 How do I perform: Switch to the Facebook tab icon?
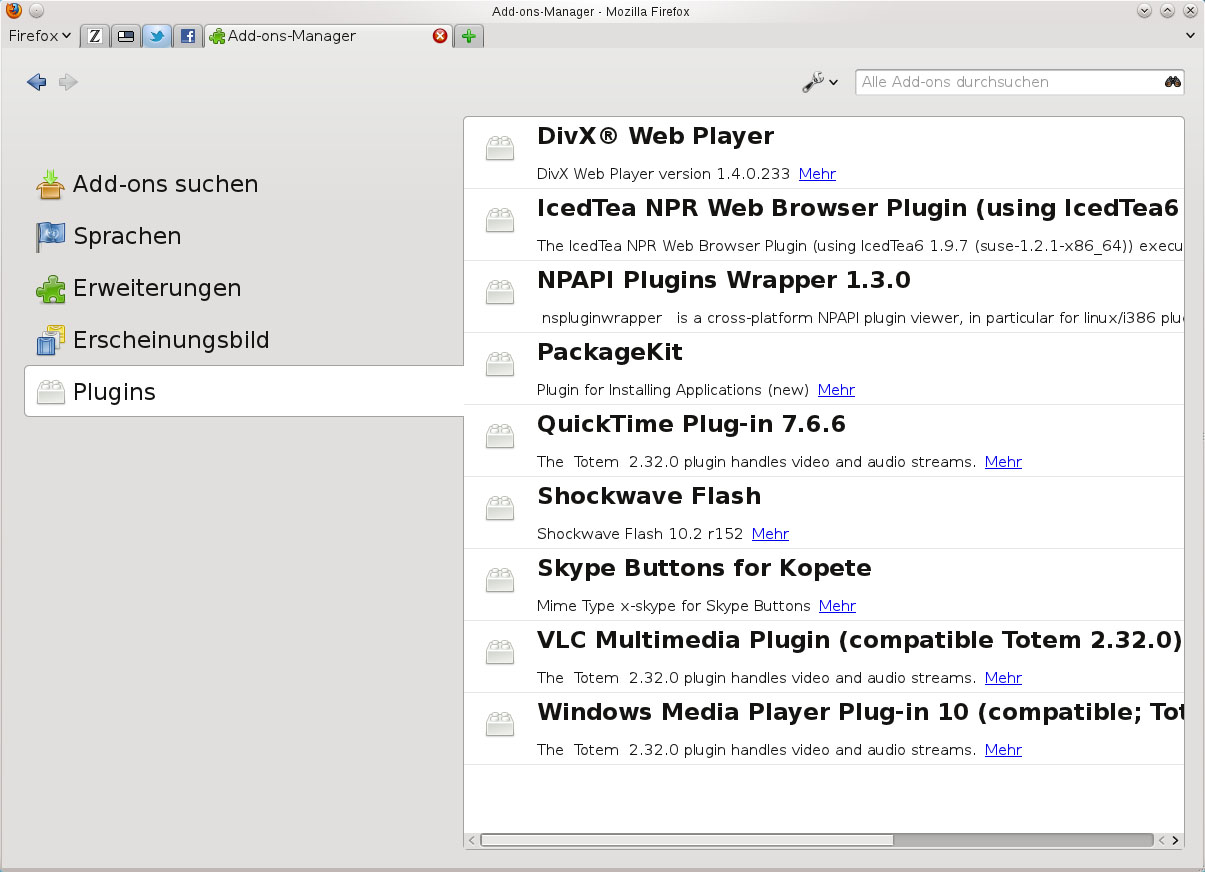tap(187, 36)
